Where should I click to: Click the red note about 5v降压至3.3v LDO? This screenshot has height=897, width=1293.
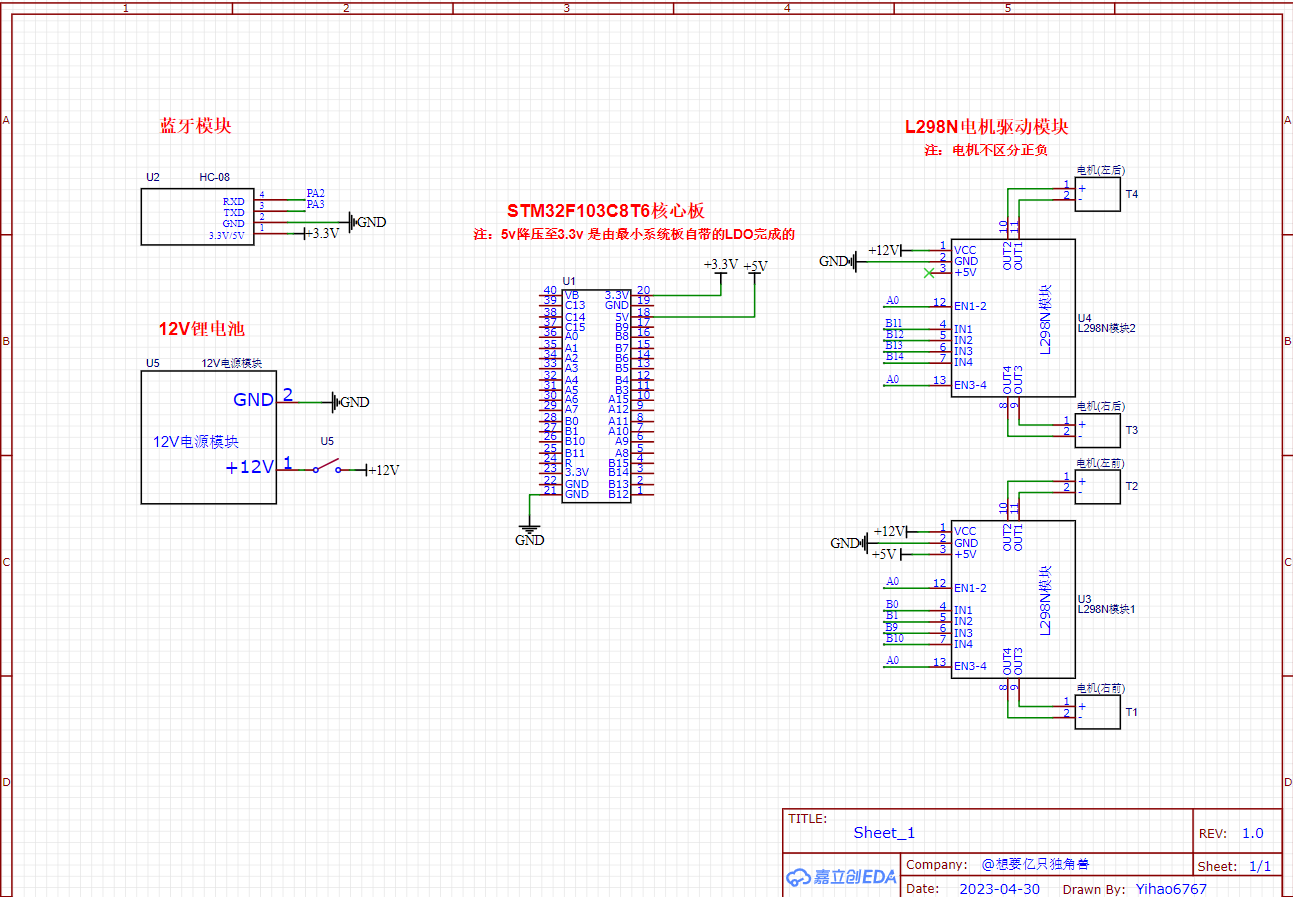click(634, 235)
